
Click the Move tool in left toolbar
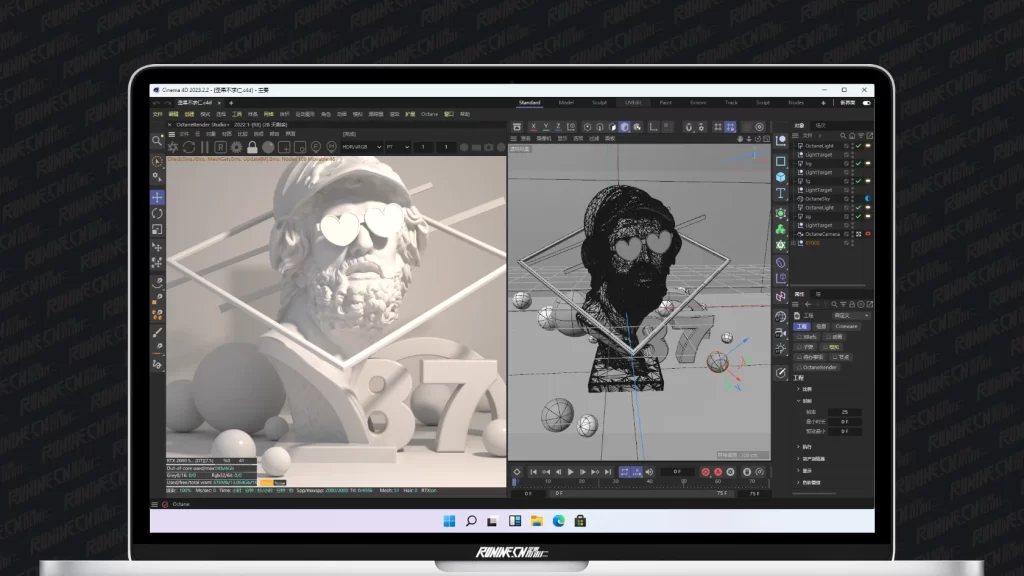coord(158,197)
